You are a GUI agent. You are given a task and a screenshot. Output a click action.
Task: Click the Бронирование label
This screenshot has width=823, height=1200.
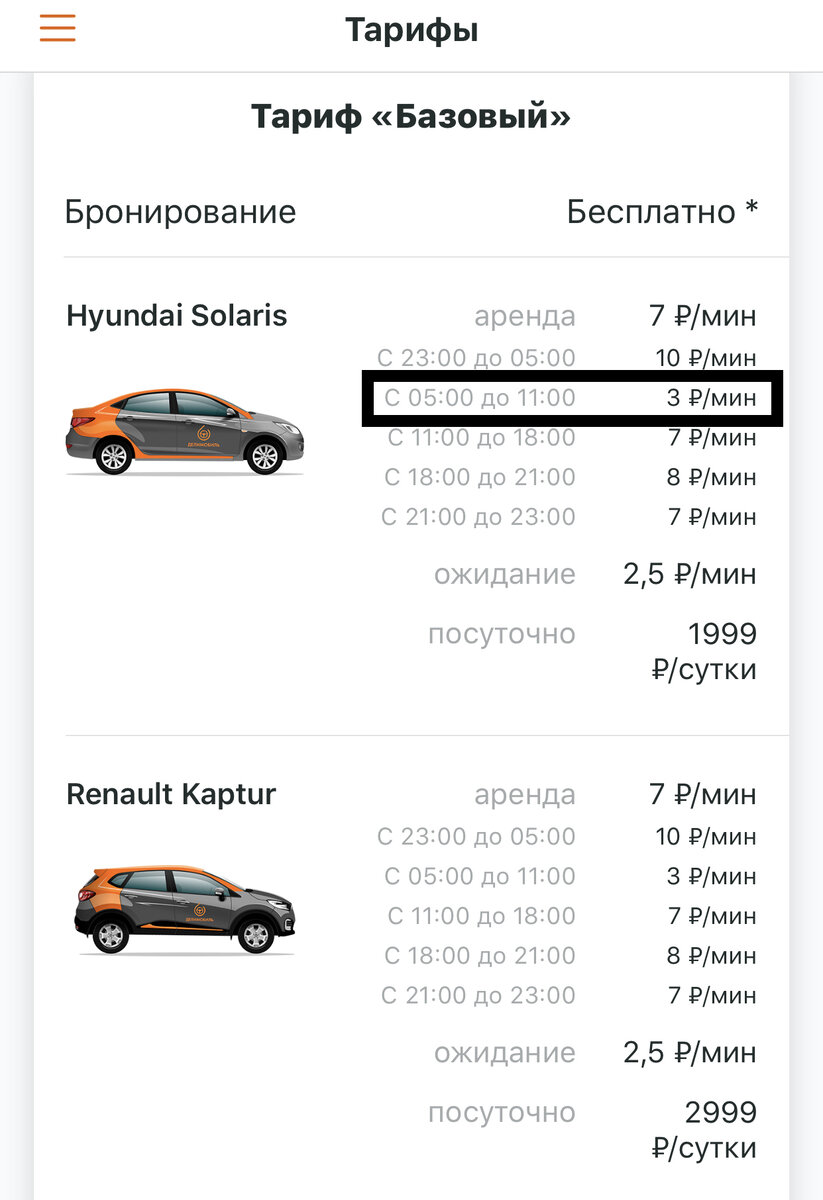click(180, 211)
